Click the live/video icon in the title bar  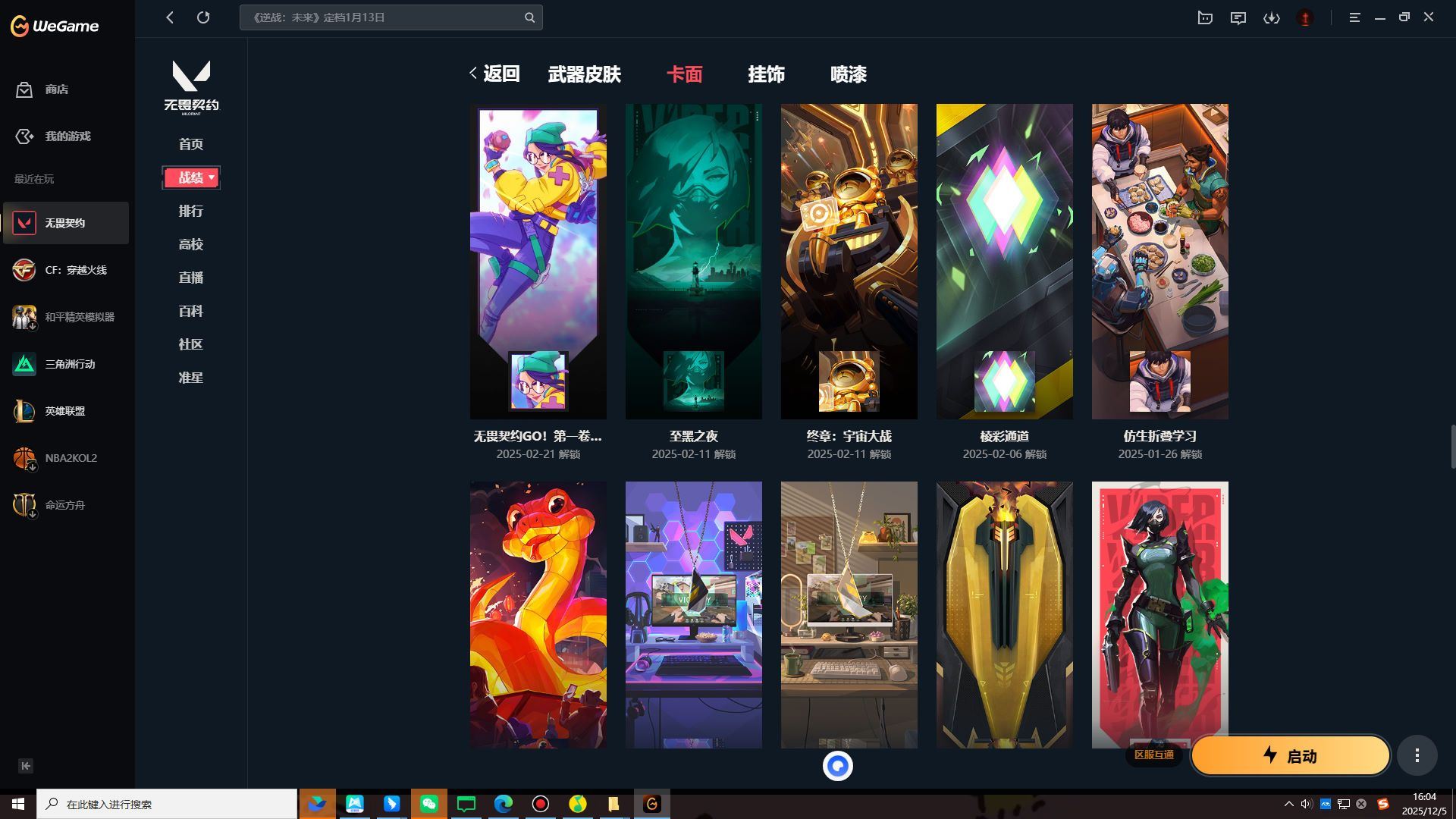1205,17
